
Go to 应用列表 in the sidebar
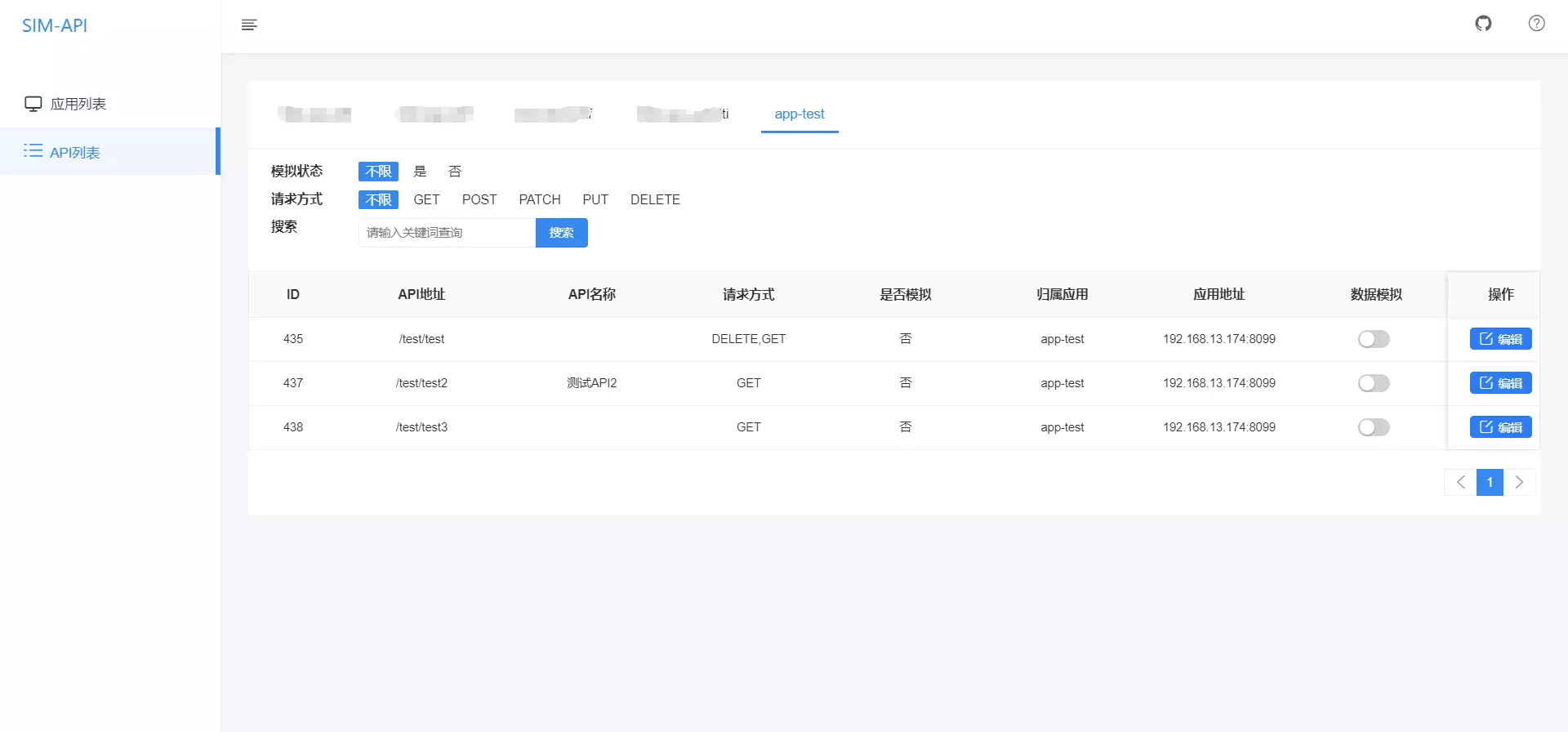pos(110,104)
